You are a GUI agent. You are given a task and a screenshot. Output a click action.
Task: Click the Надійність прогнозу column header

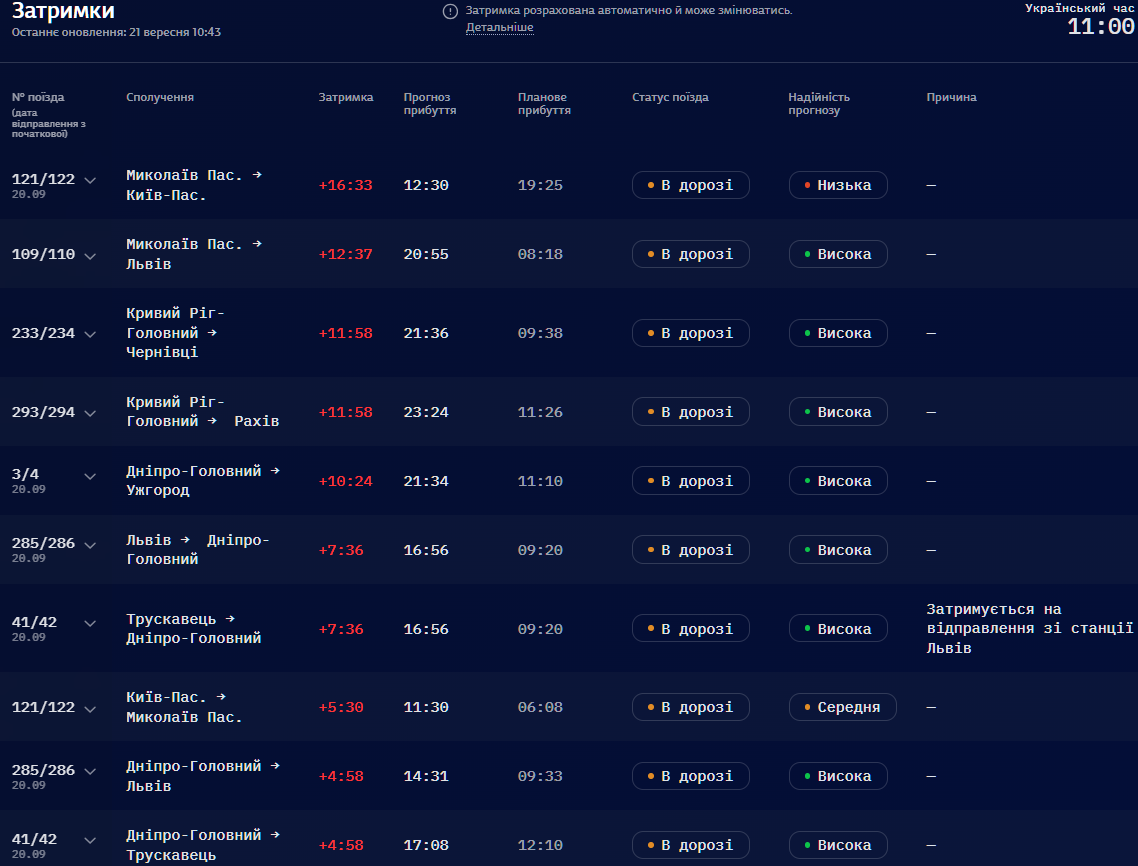(x=819, y=104)
